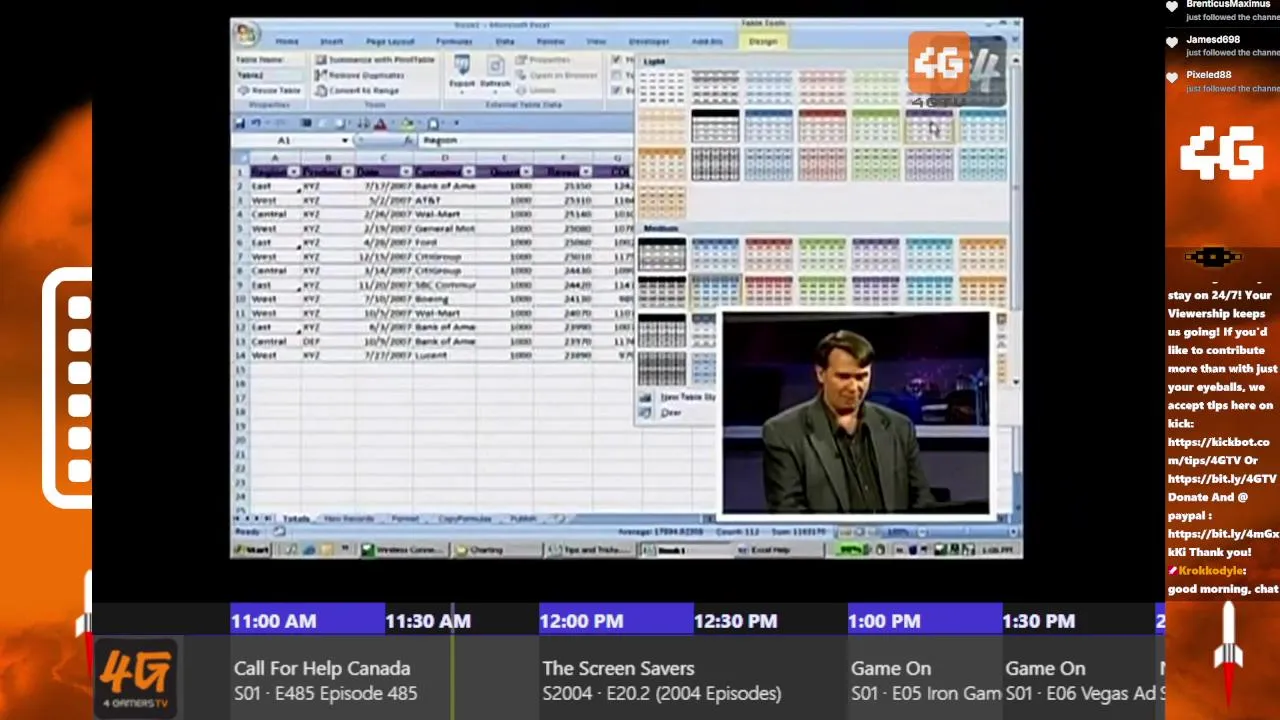Switch to the Insert ribbon tab
The height and width of the screenshot is (720, 1280).
click(331, 41)
